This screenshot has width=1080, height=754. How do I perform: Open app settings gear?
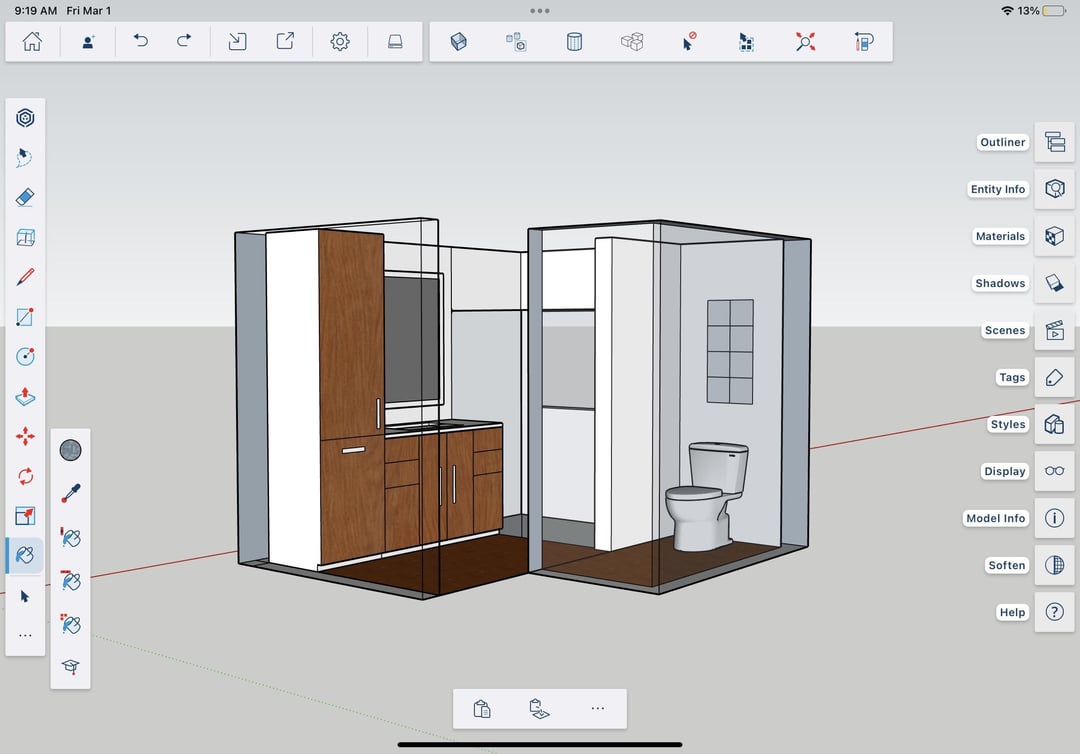[340, 41]
